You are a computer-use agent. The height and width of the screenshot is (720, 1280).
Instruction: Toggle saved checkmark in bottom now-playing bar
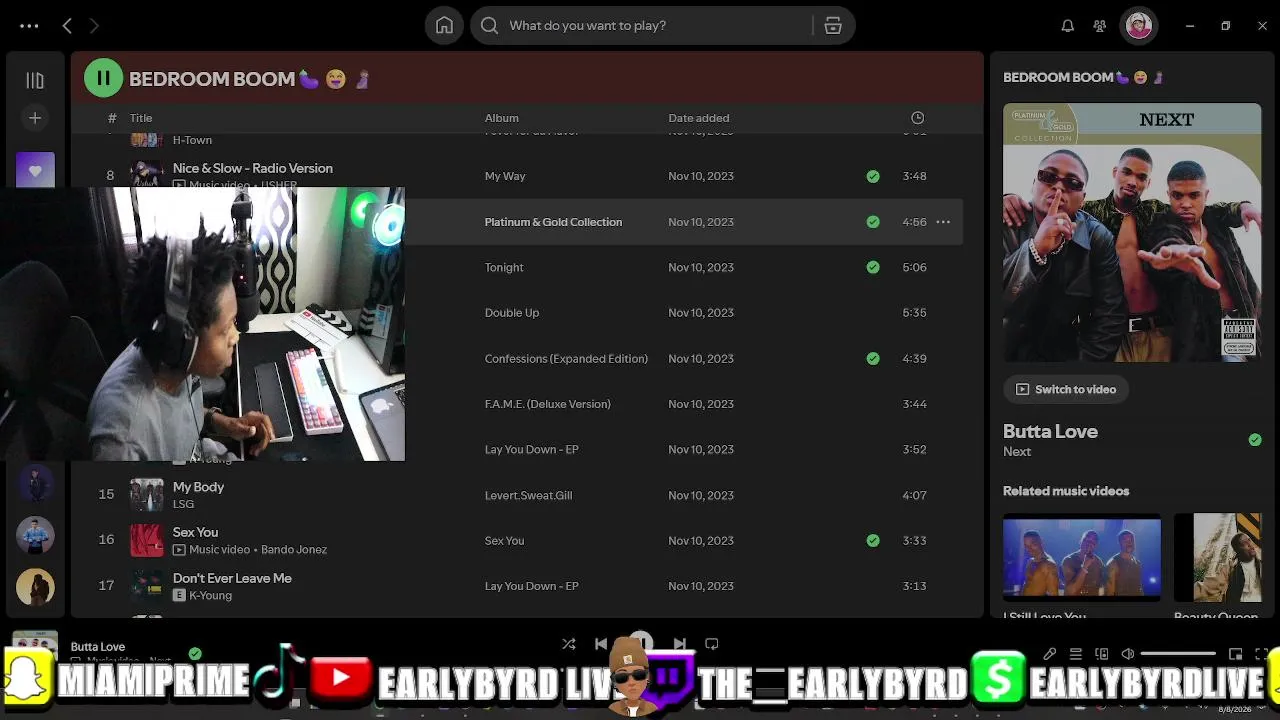pos(195,654)
